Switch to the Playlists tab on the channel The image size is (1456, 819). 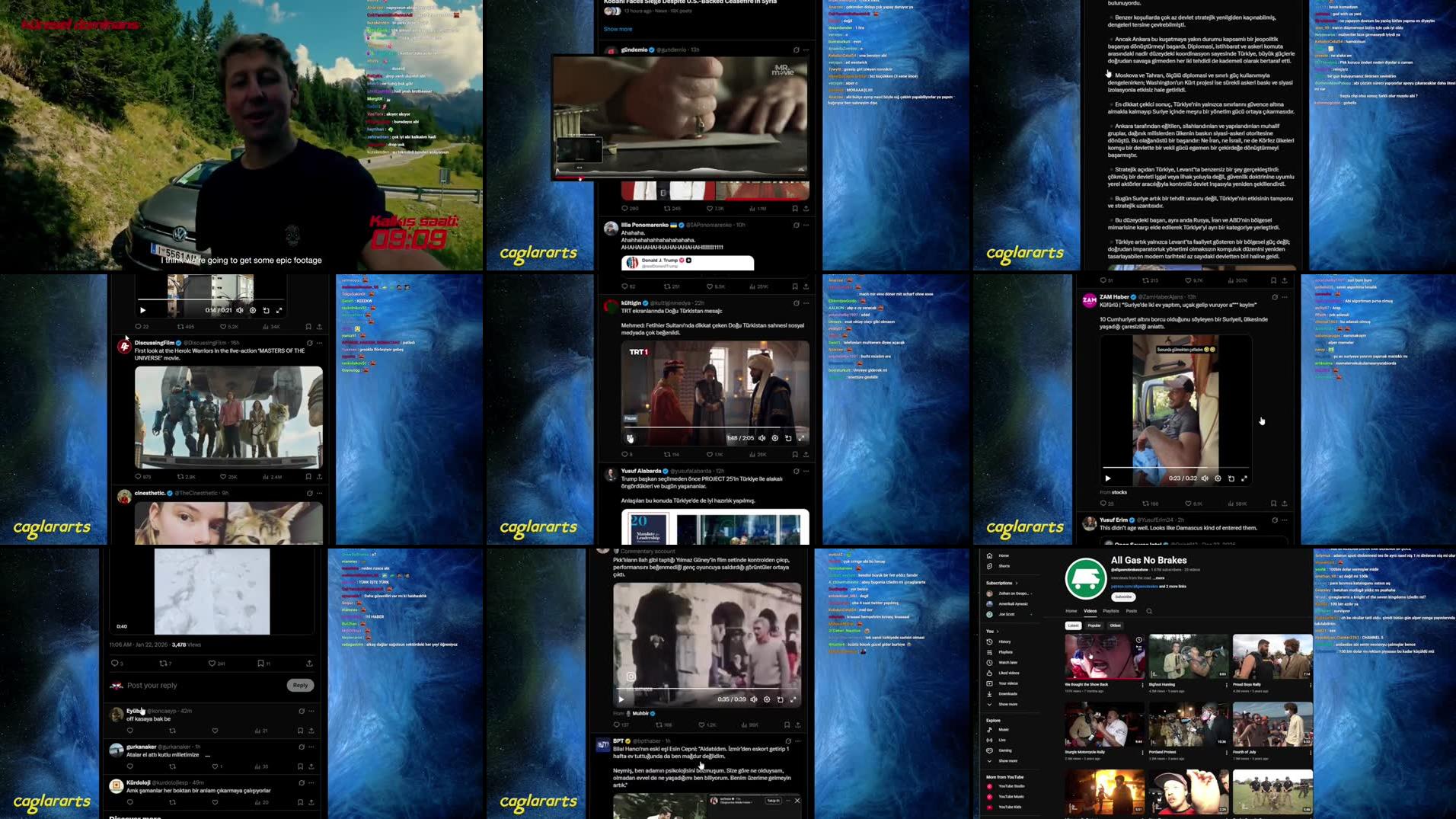(x=1111, y=610)
